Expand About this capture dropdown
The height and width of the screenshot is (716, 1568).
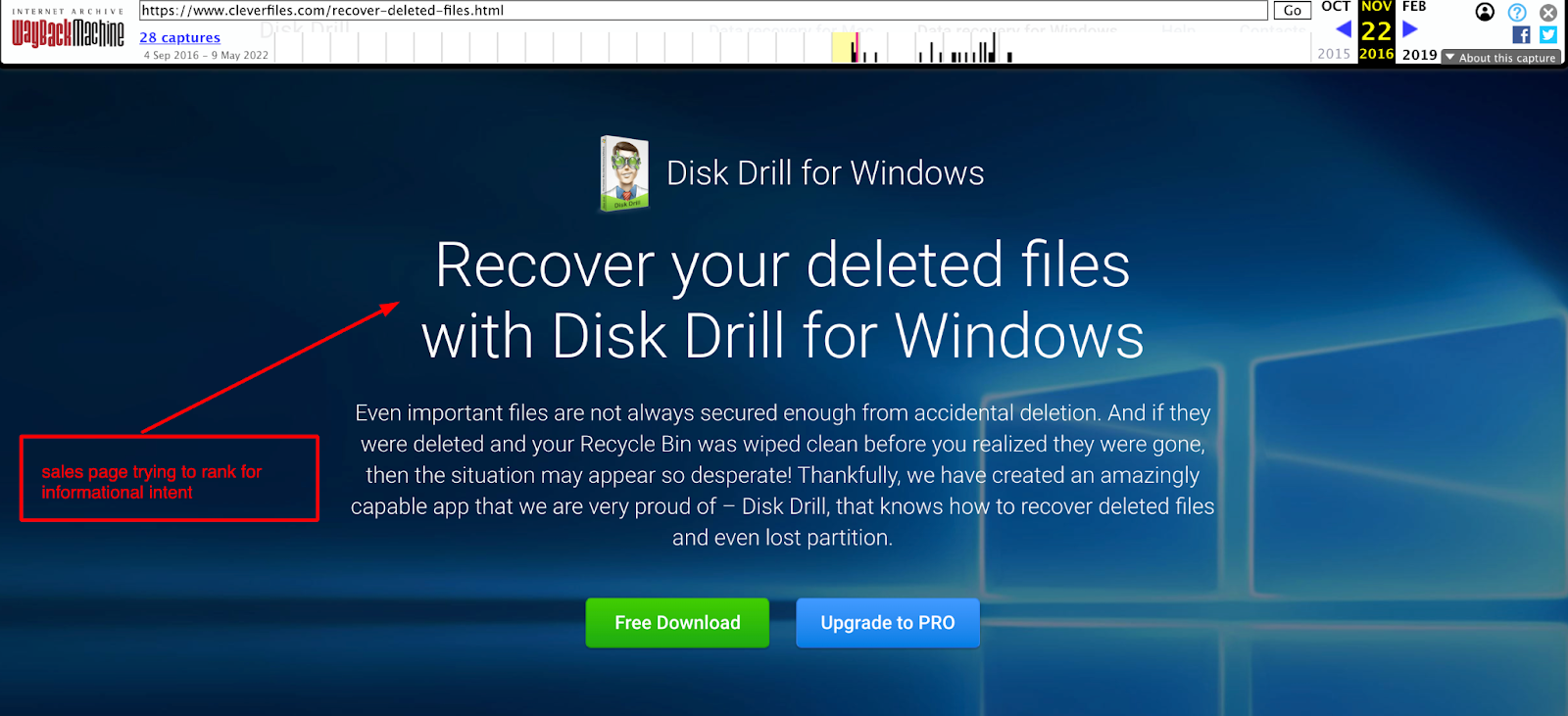[1501, 58]
